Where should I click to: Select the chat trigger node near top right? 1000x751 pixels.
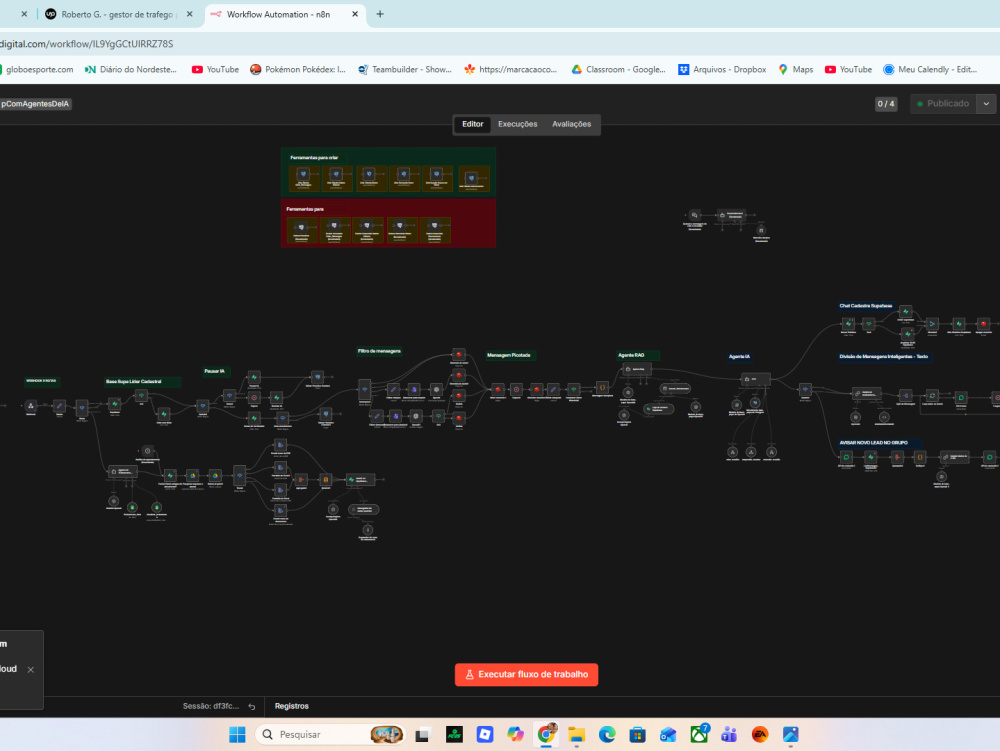point(695,215)
